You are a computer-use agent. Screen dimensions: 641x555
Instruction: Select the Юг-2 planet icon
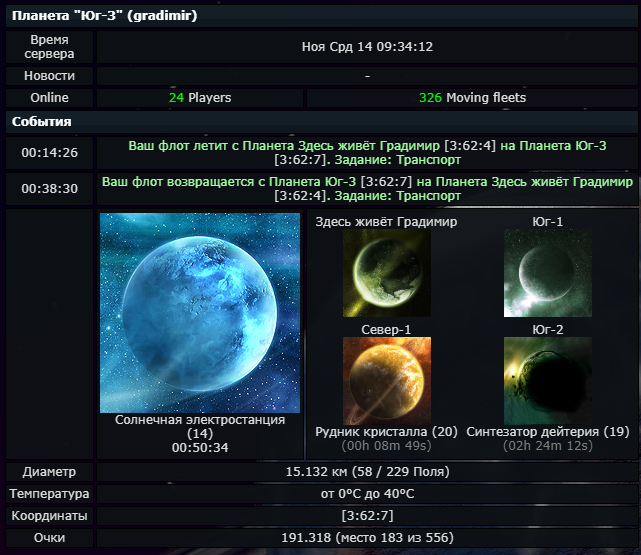tap(547, 377)
